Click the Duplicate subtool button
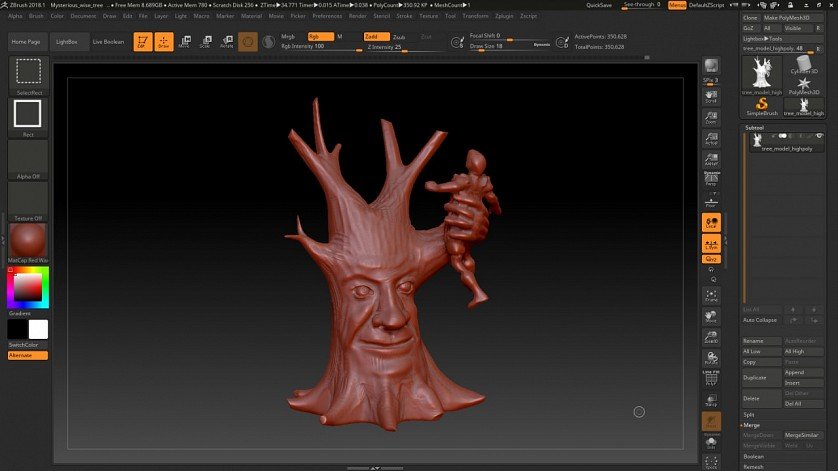The height and width of the screenshot is (471, 838). tap(762, 377)
